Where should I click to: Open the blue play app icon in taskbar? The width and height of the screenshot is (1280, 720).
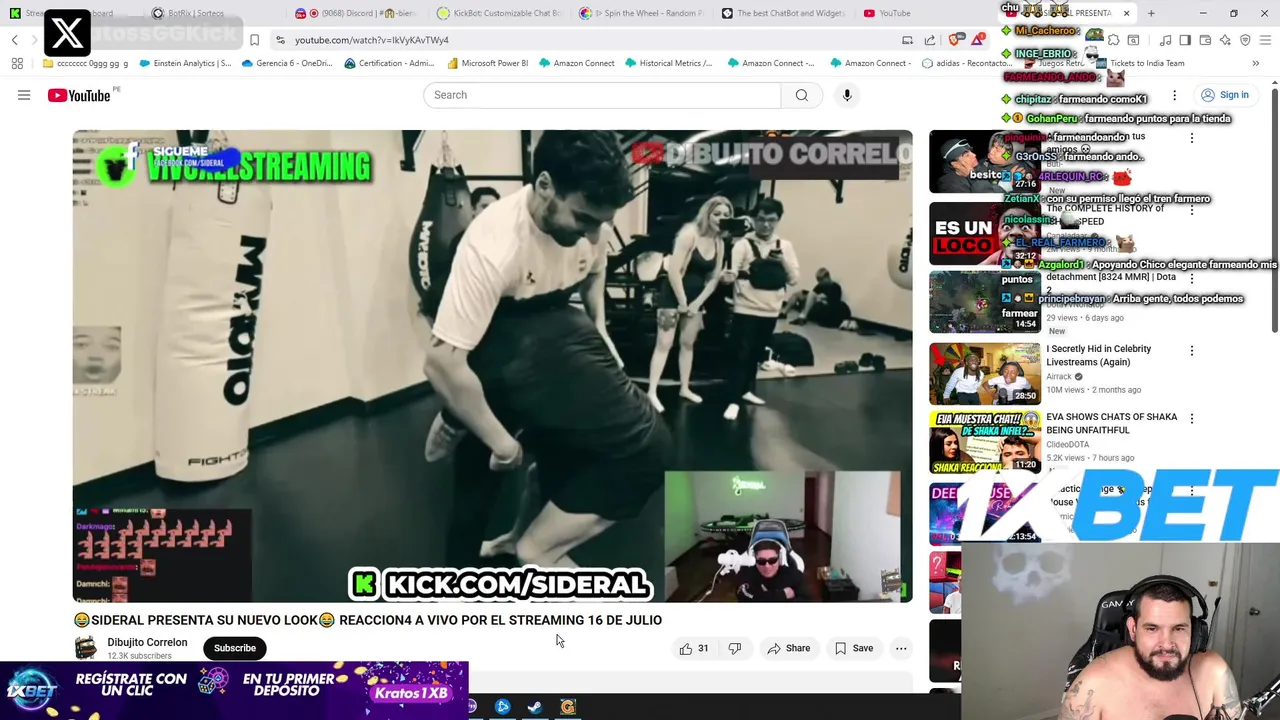[x=503, y=707]
